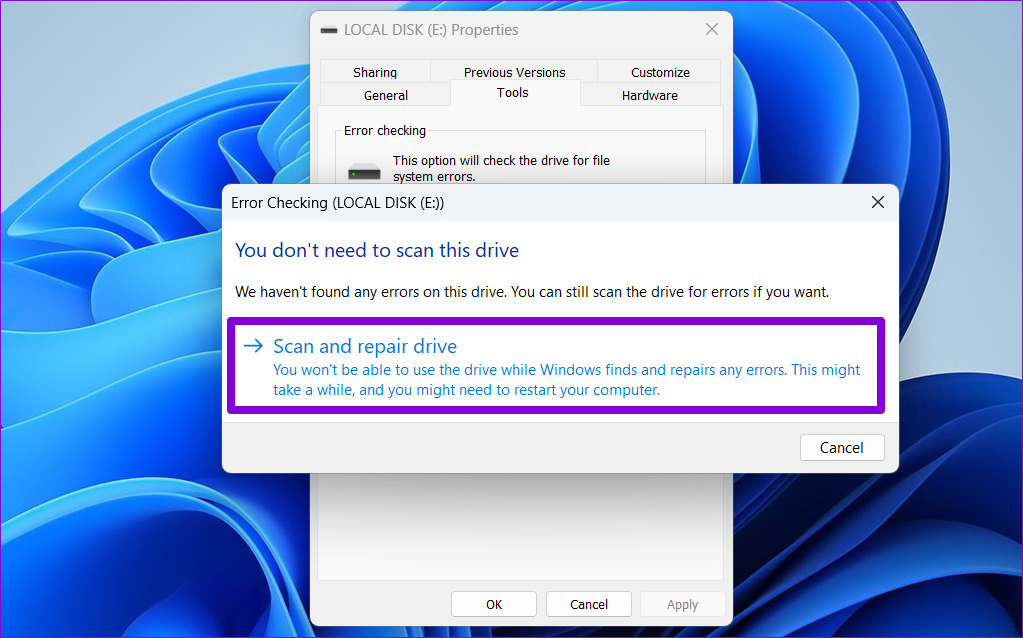Click the arrow icon beside Scan and repair
Viewport: 1023px width, 638px height.
253,346
